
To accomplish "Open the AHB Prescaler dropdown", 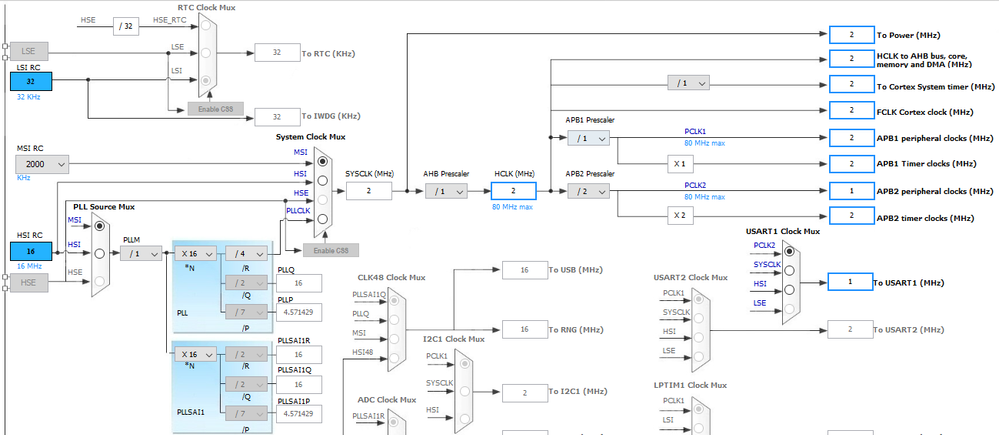I will point(446,191).
